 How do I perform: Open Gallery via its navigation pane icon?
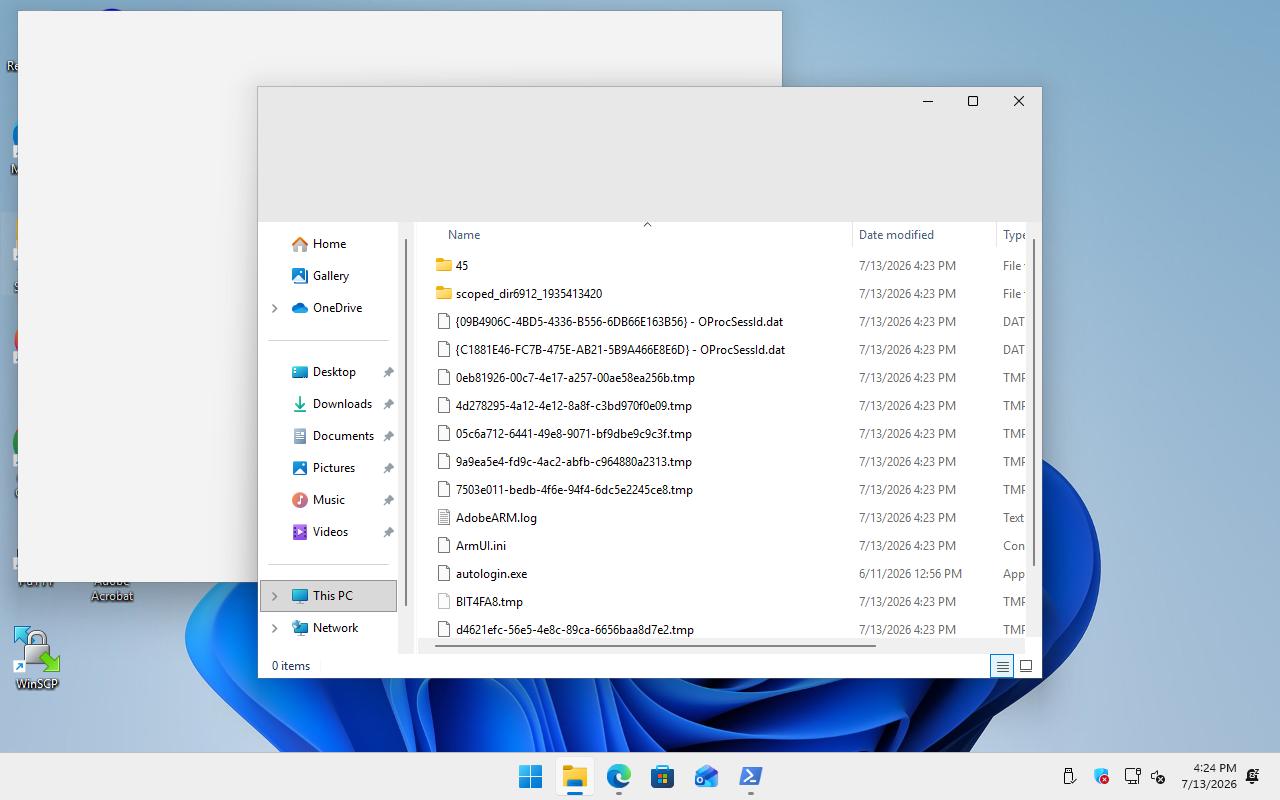(x=300, y=276)
